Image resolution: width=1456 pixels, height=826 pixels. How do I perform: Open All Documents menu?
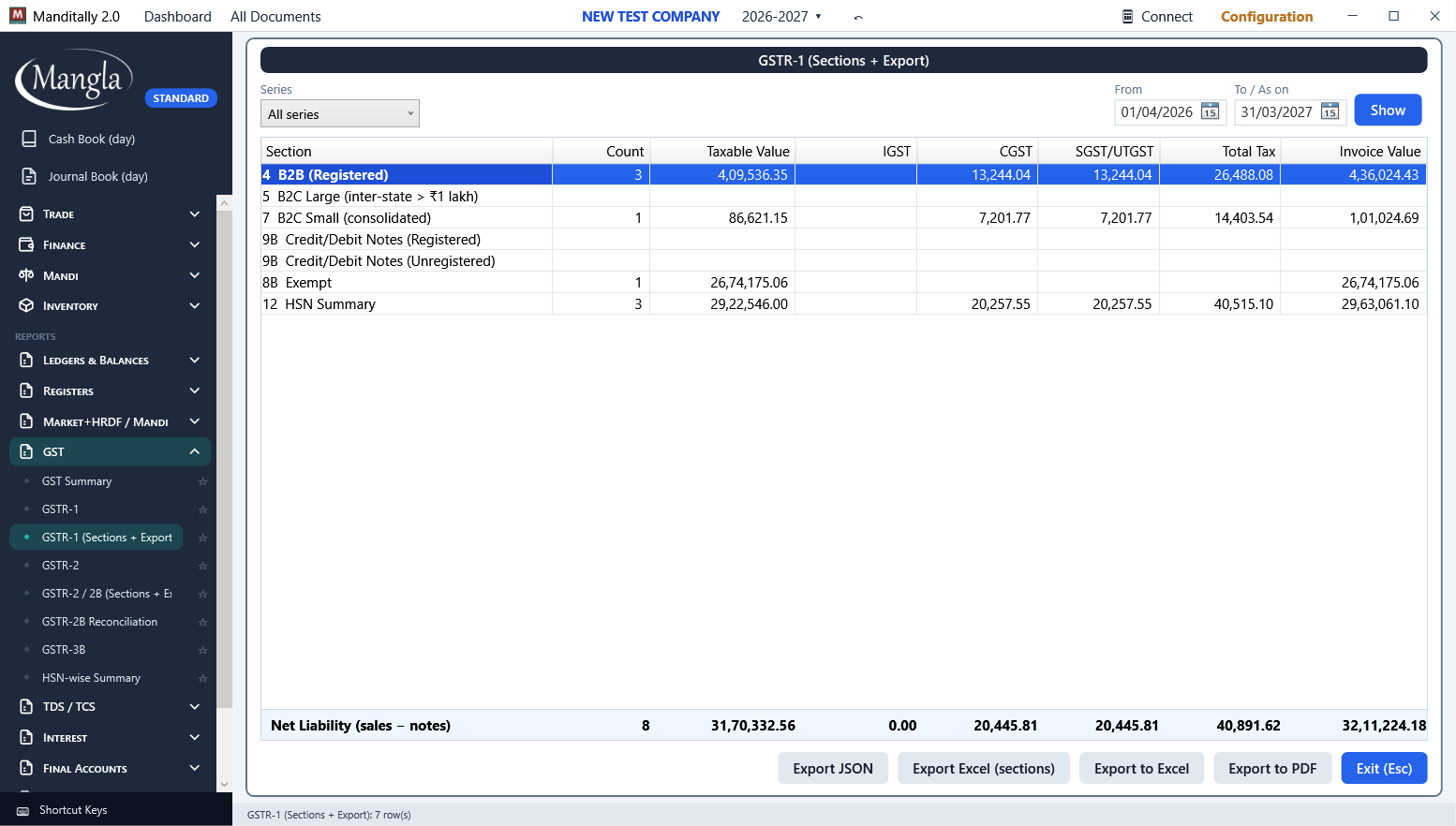click(275, 17)
